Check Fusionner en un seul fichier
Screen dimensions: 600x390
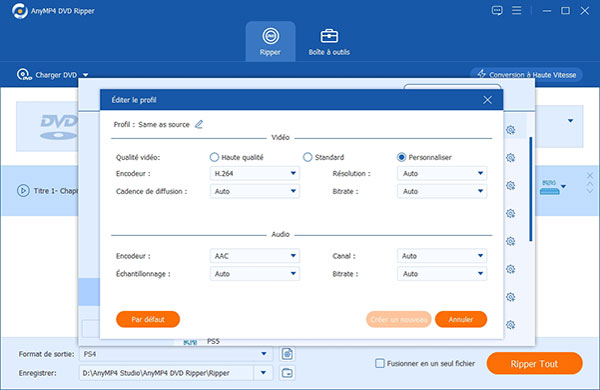[380, 363]
